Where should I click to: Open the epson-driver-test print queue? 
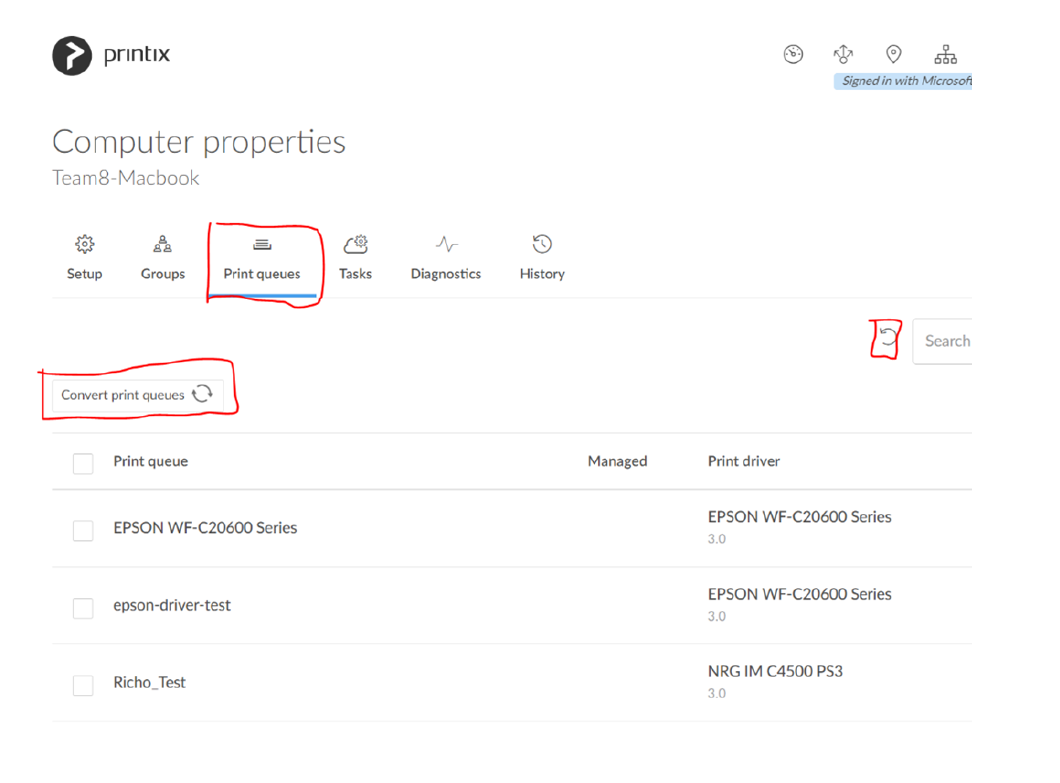tap(172, 605)
